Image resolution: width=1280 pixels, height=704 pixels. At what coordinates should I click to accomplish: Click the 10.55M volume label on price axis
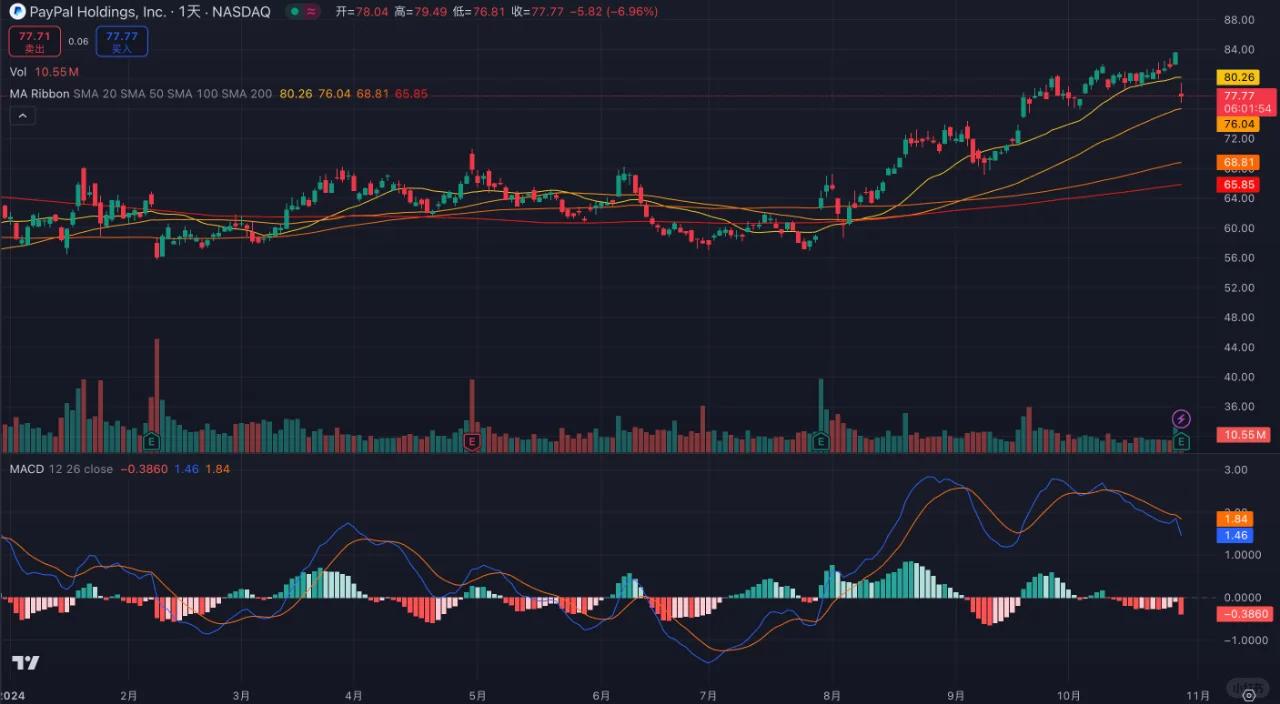point(1243,435)
